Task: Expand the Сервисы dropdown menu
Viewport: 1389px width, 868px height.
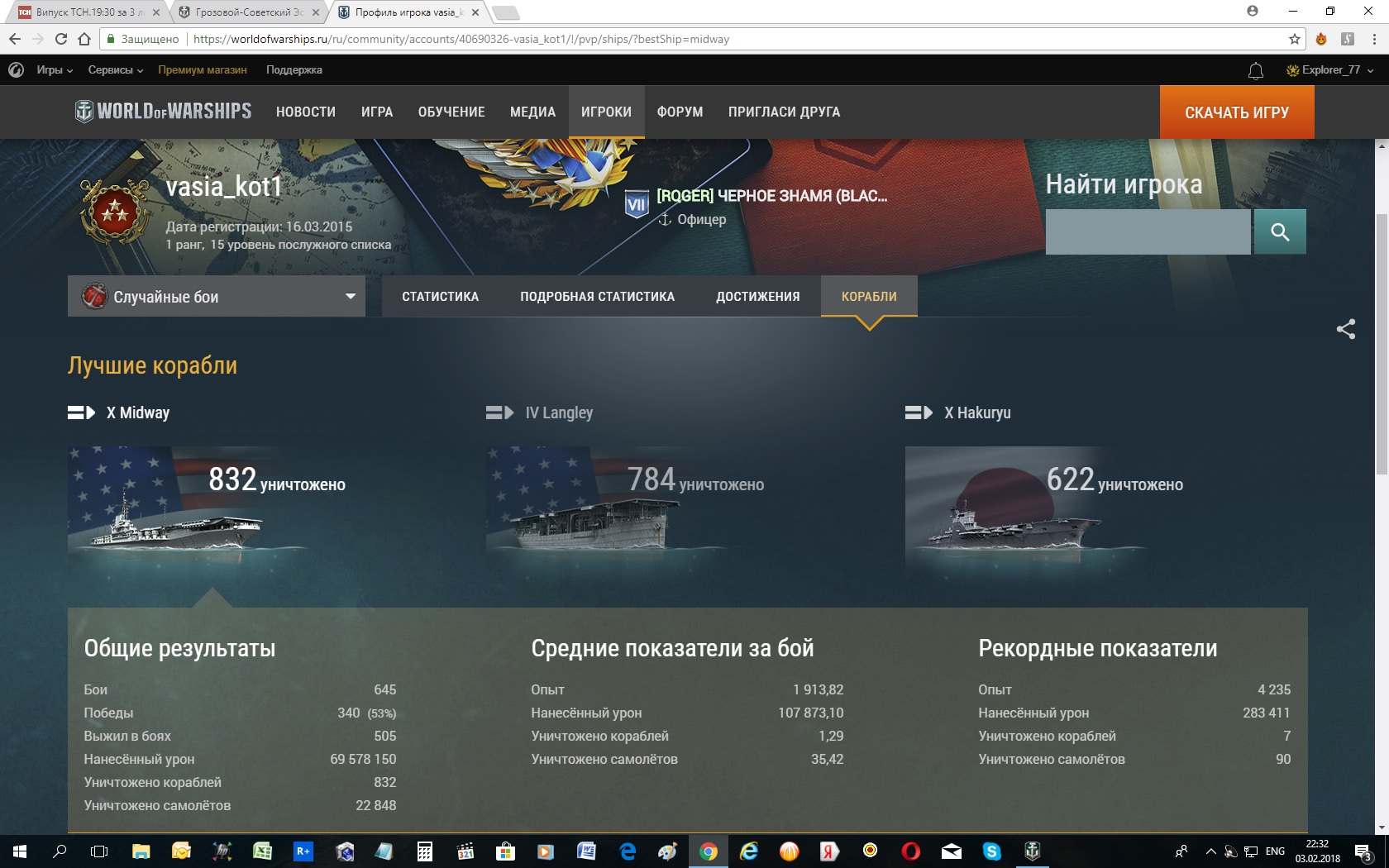Action: 115,70
